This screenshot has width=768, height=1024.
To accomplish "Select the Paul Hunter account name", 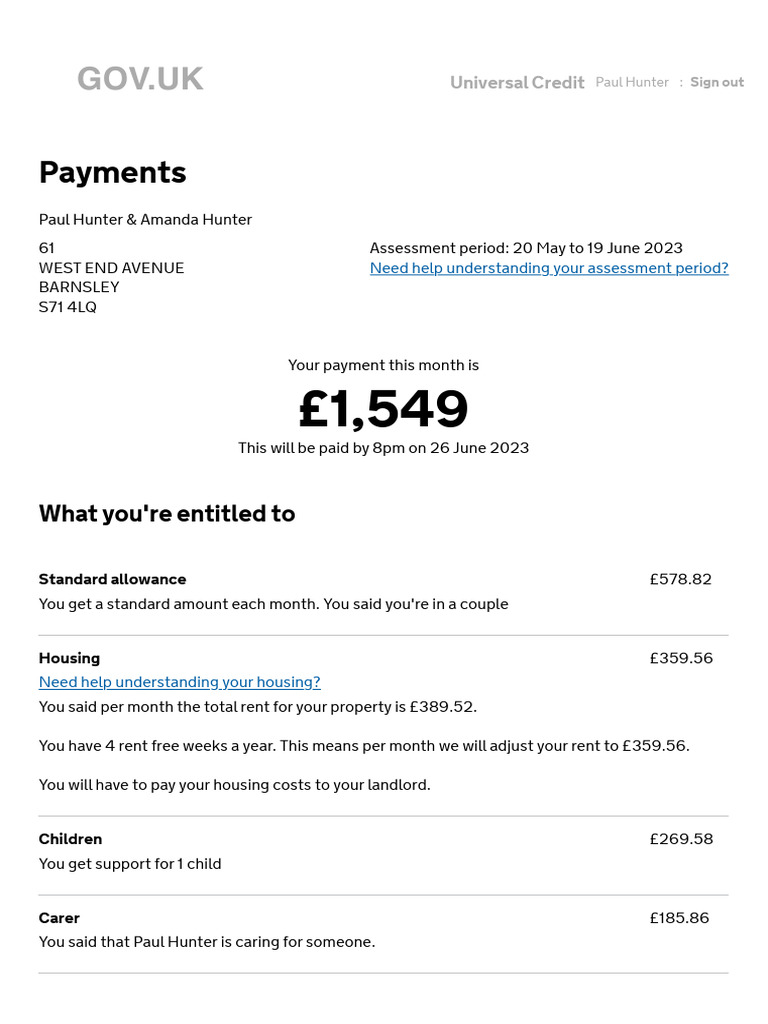I will click(x=632, y=82).
